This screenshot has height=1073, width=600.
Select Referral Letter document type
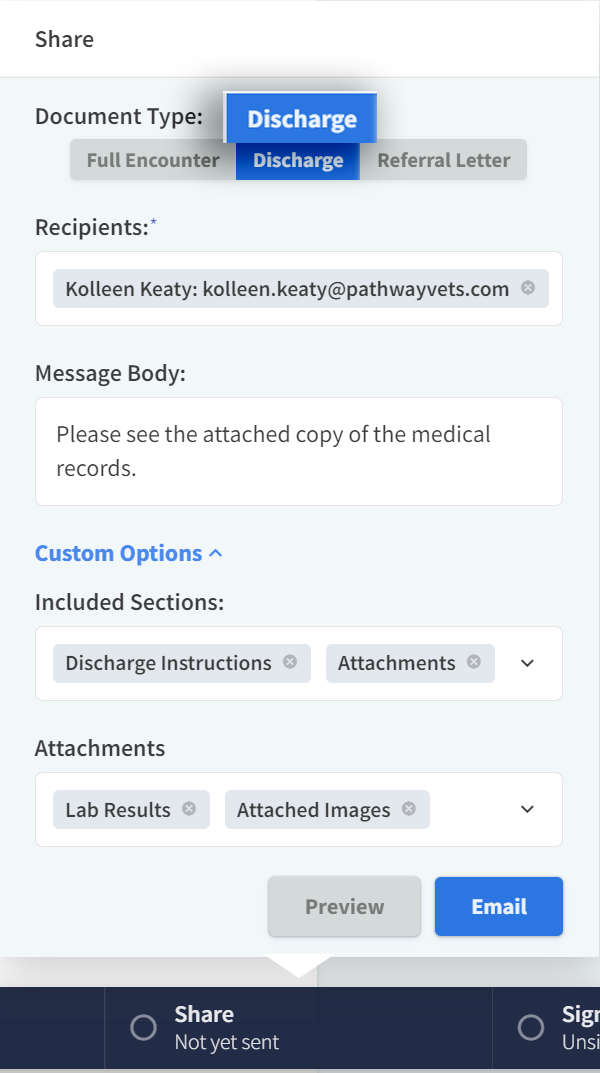(x=443, y=160)
